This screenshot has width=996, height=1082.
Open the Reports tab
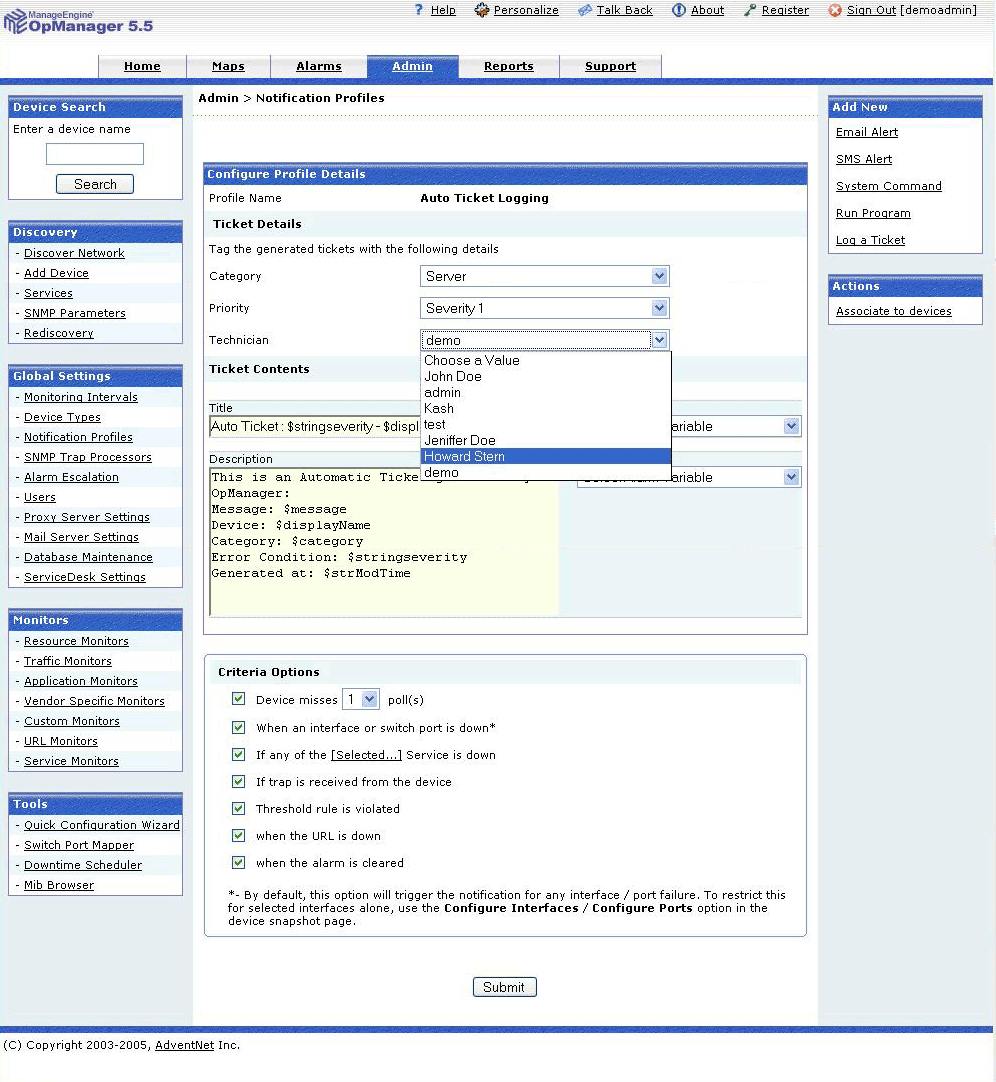coord(509,66)
